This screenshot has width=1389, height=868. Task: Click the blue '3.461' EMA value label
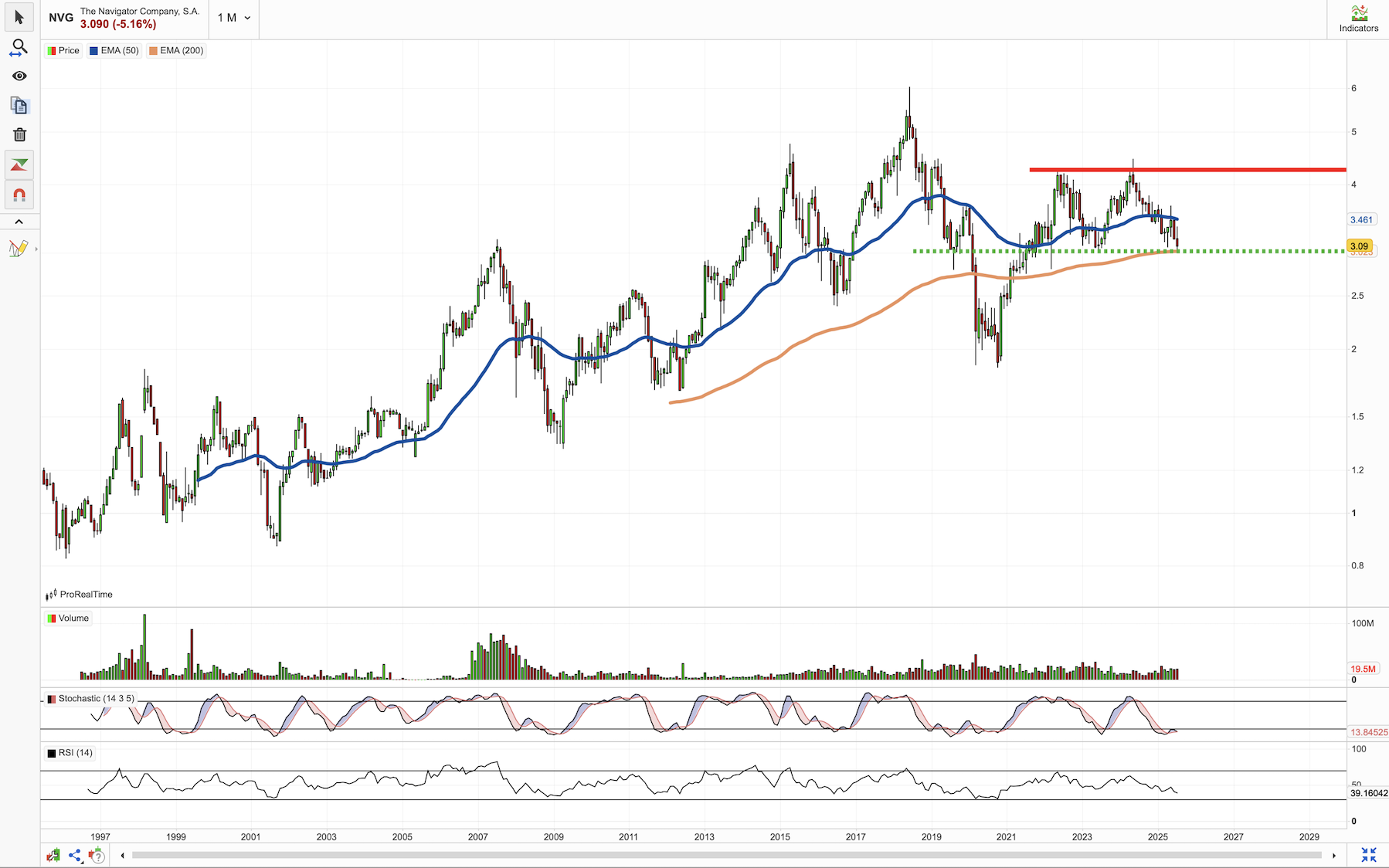pyautogui.click(x=1361, y=220)
